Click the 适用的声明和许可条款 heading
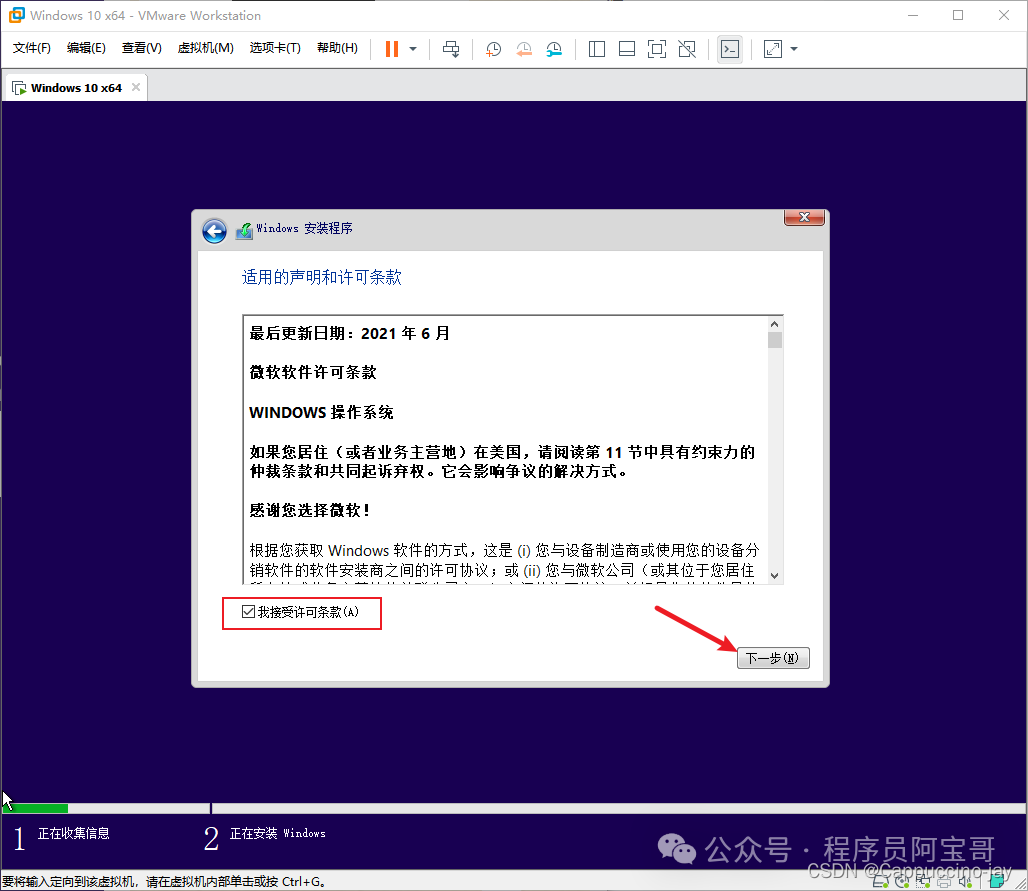This screenshot has height=891, width=1028. (321, 277)
